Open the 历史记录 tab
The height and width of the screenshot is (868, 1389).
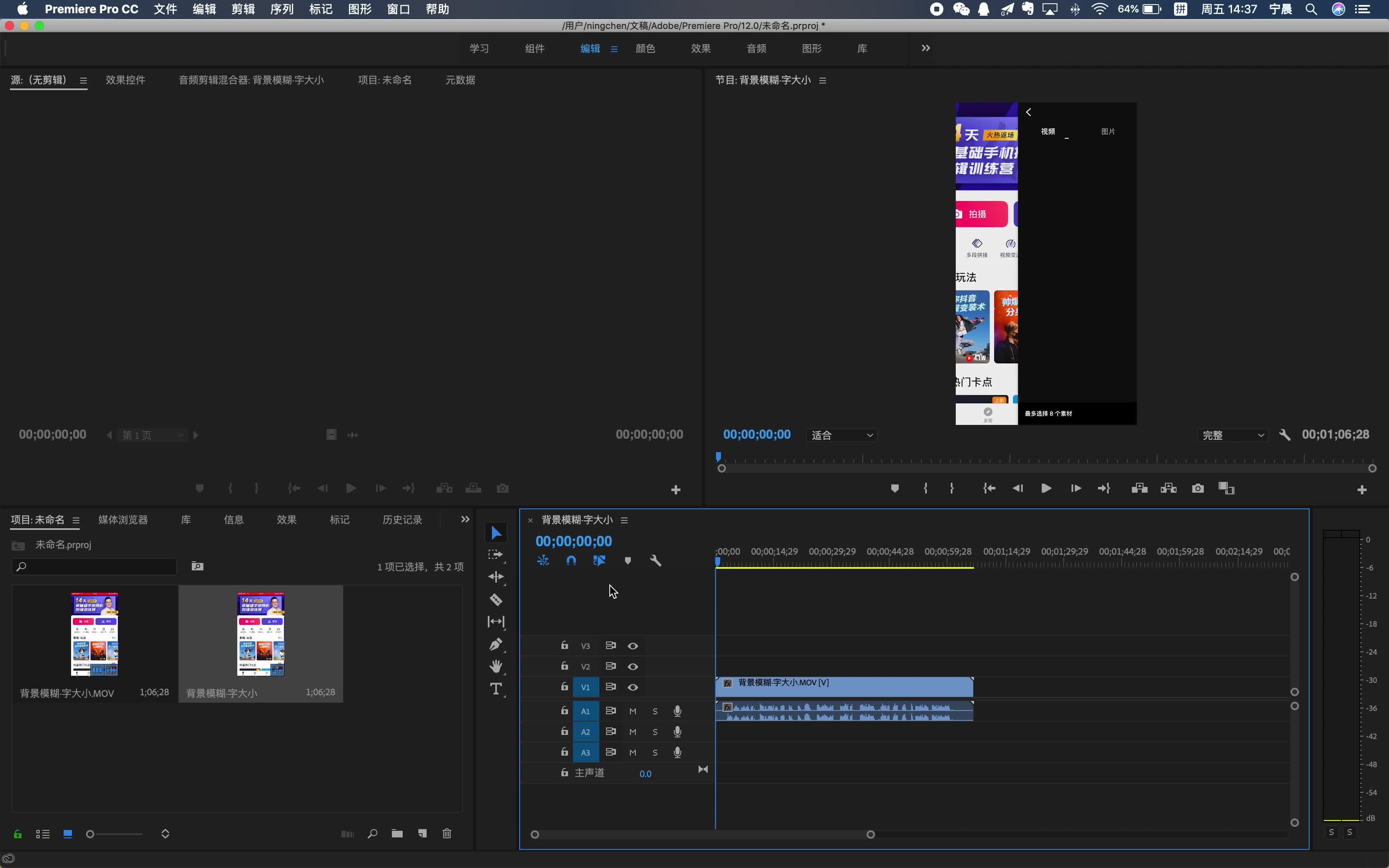click(402, 520)
